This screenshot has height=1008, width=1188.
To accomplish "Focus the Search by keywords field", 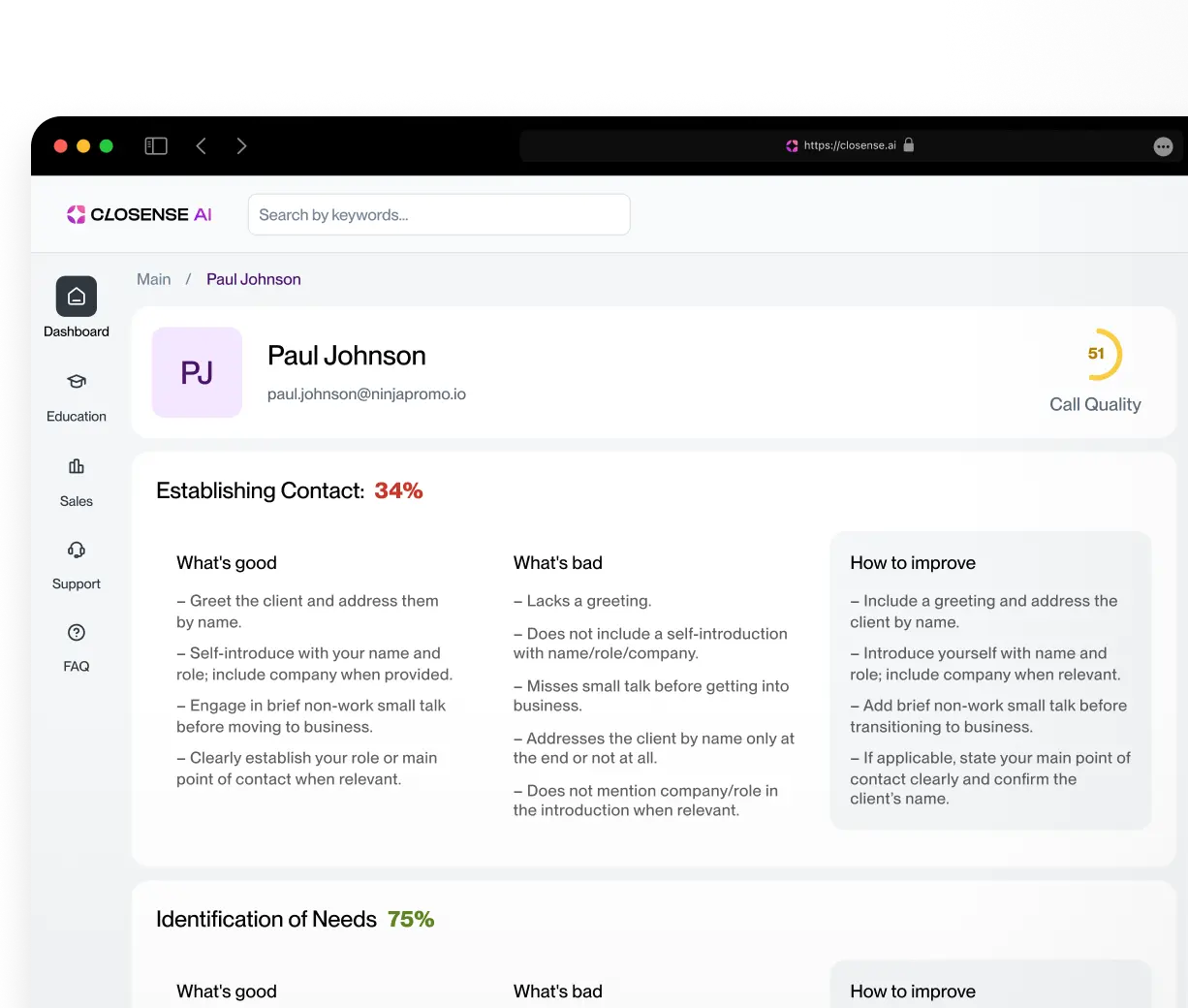I will [439, 215].
